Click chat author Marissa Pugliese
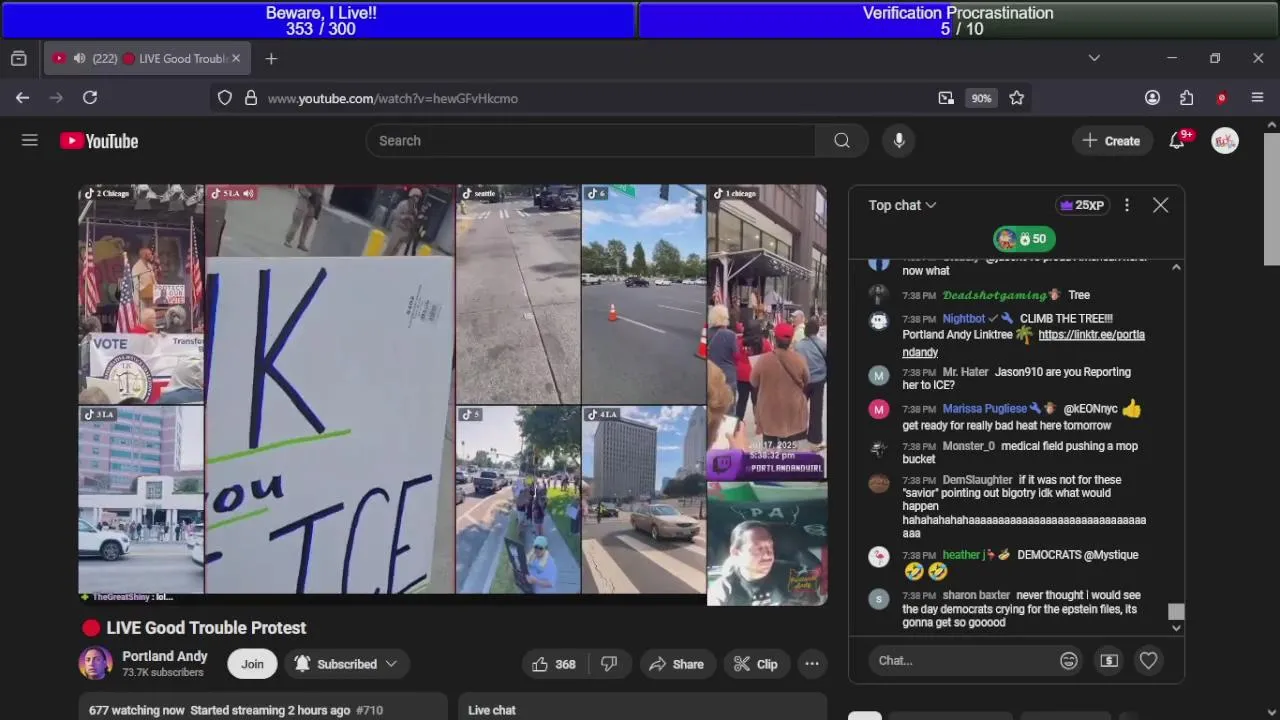Image resolution: width=1280 pixels, height=720 pixels. pos(985,409)
